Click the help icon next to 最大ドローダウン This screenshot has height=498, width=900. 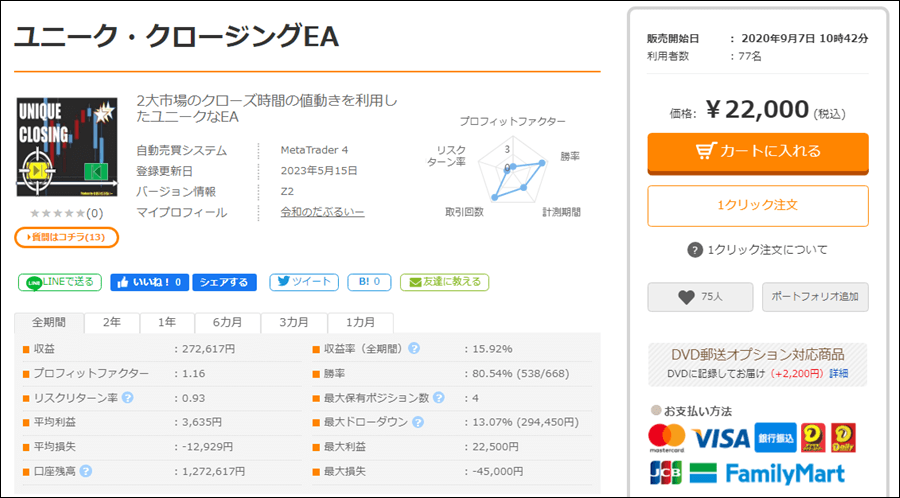click(414, 422)
